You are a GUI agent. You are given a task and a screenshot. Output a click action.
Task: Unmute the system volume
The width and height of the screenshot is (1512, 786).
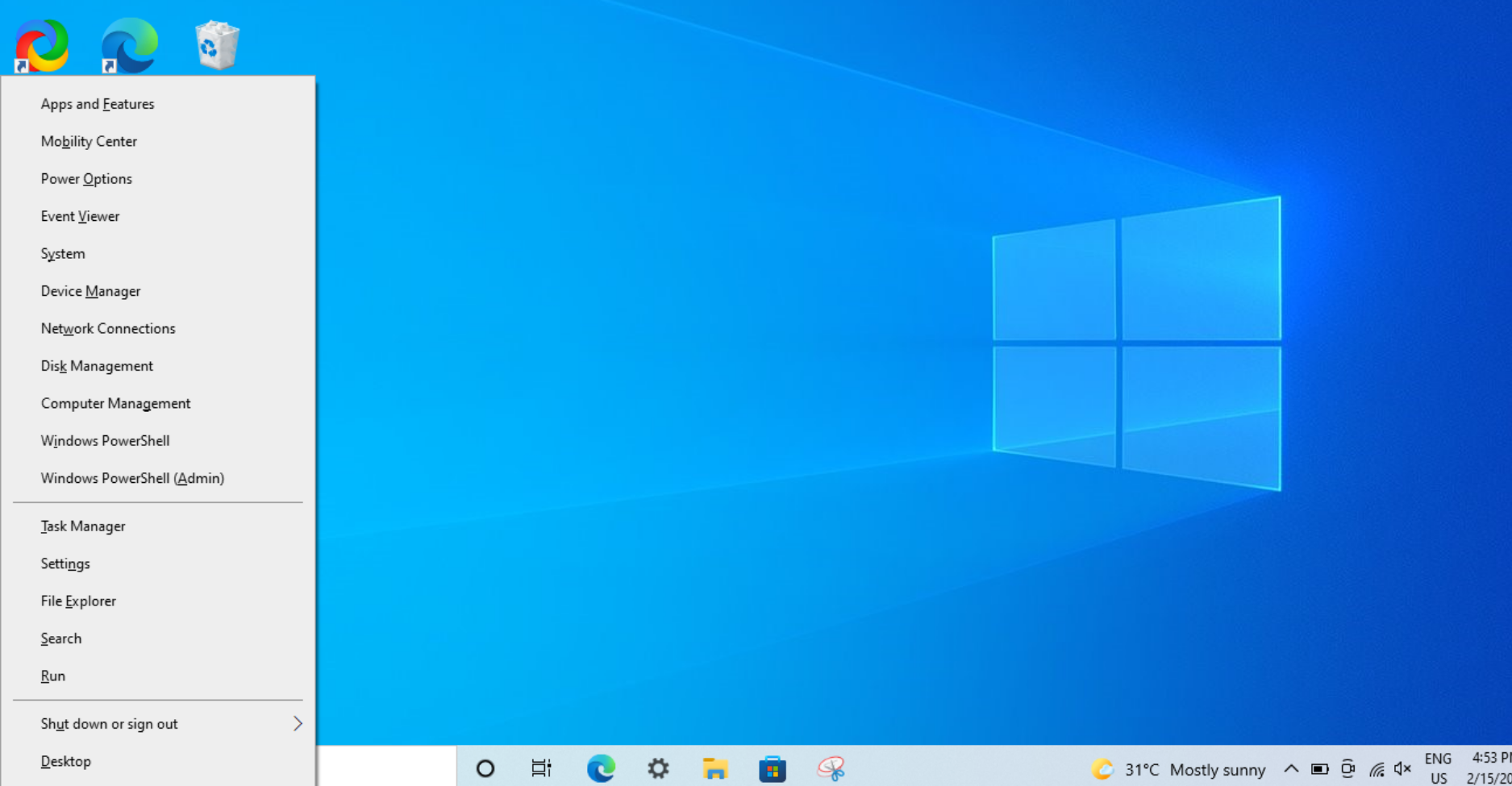(x=1403, y=768)
